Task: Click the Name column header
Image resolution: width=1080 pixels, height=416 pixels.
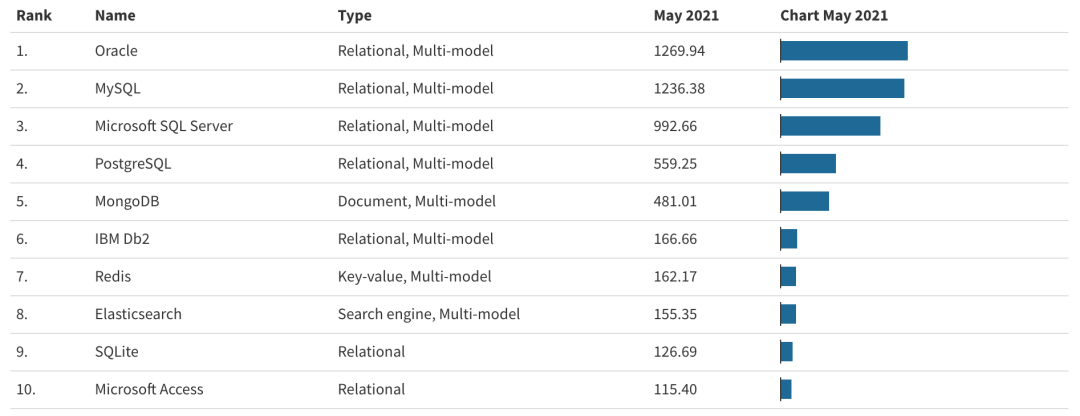Action: tap(115, 15)
